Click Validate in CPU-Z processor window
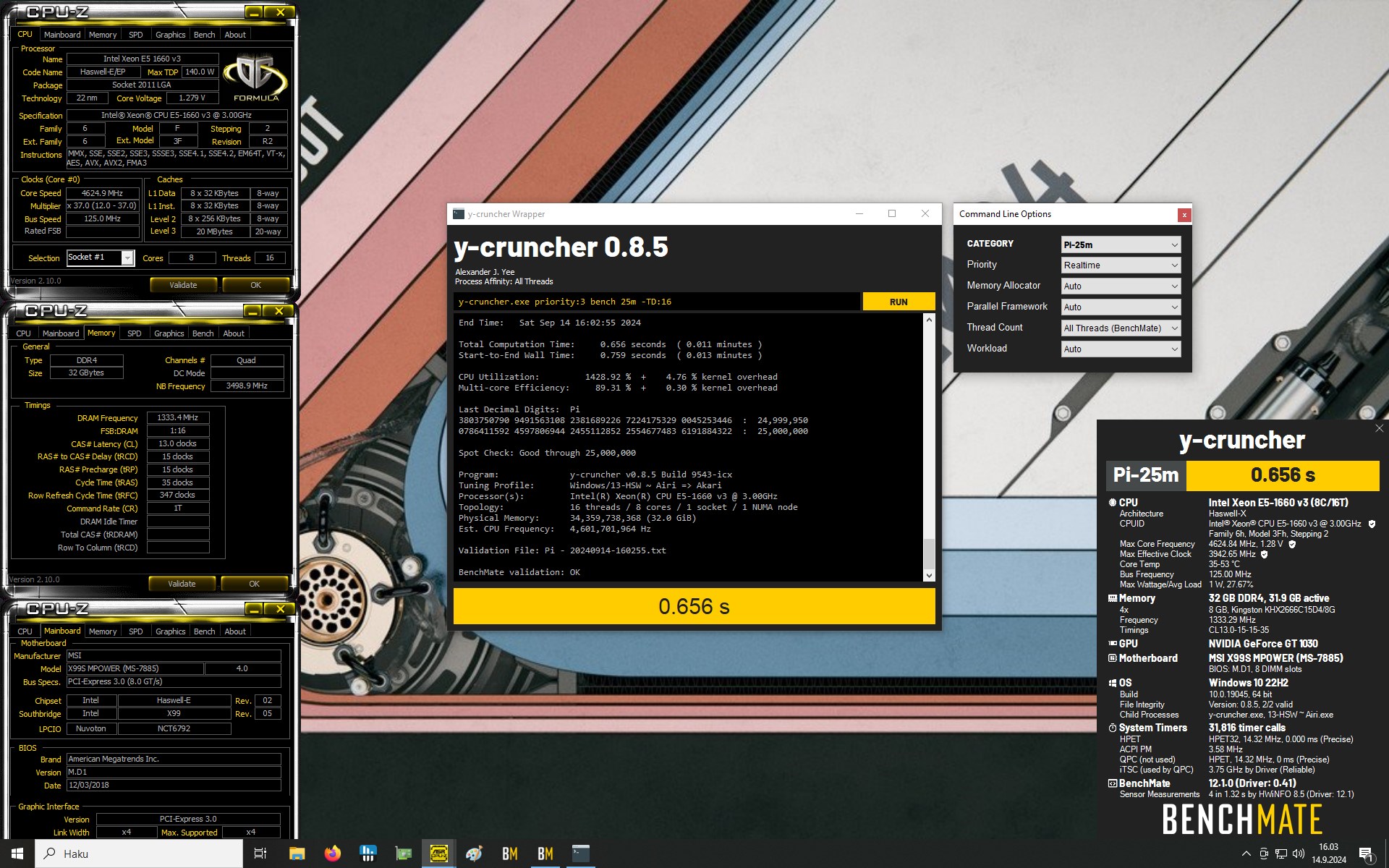 [183, 285]
